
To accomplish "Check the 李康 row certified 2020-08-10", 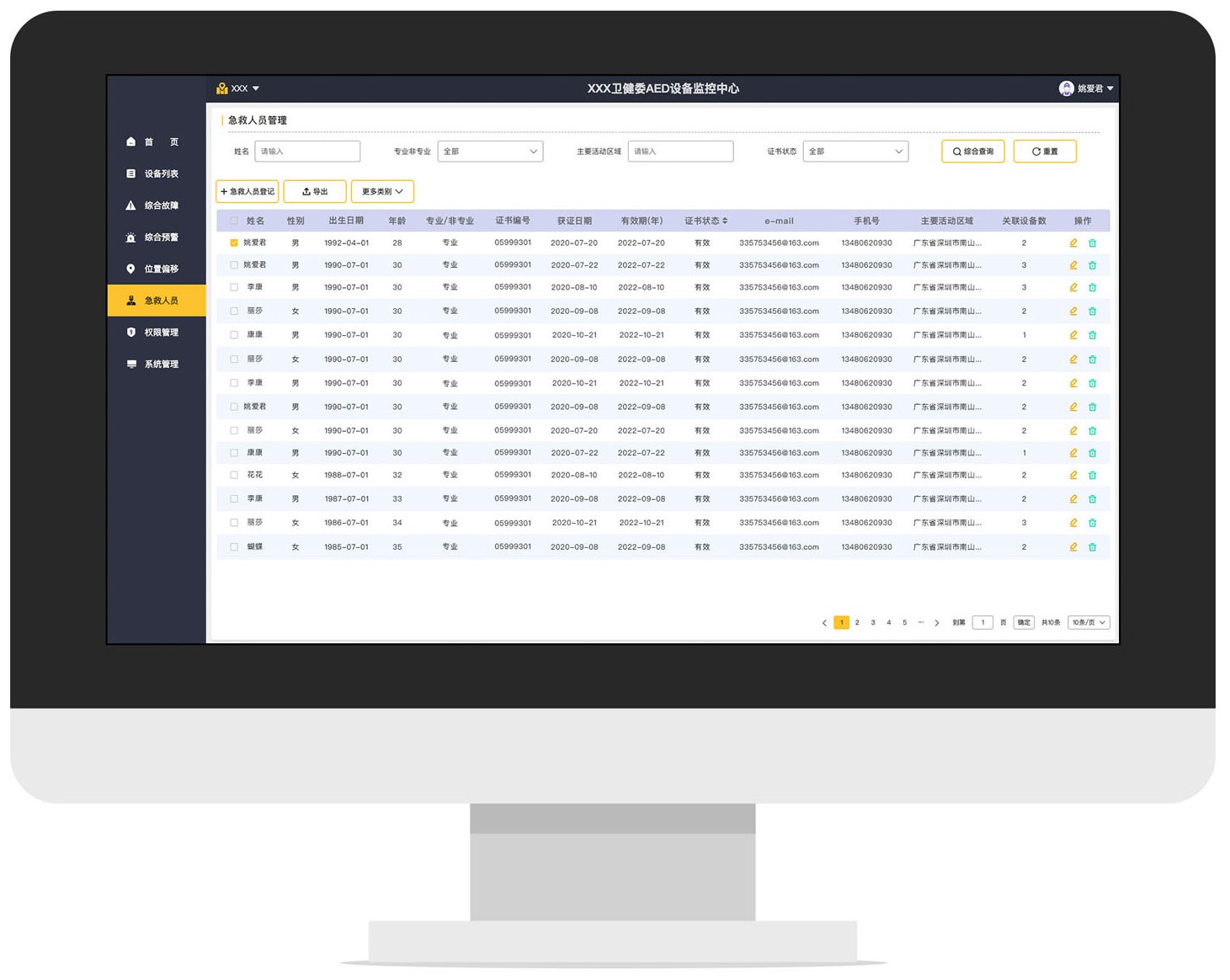I will 234,288.
